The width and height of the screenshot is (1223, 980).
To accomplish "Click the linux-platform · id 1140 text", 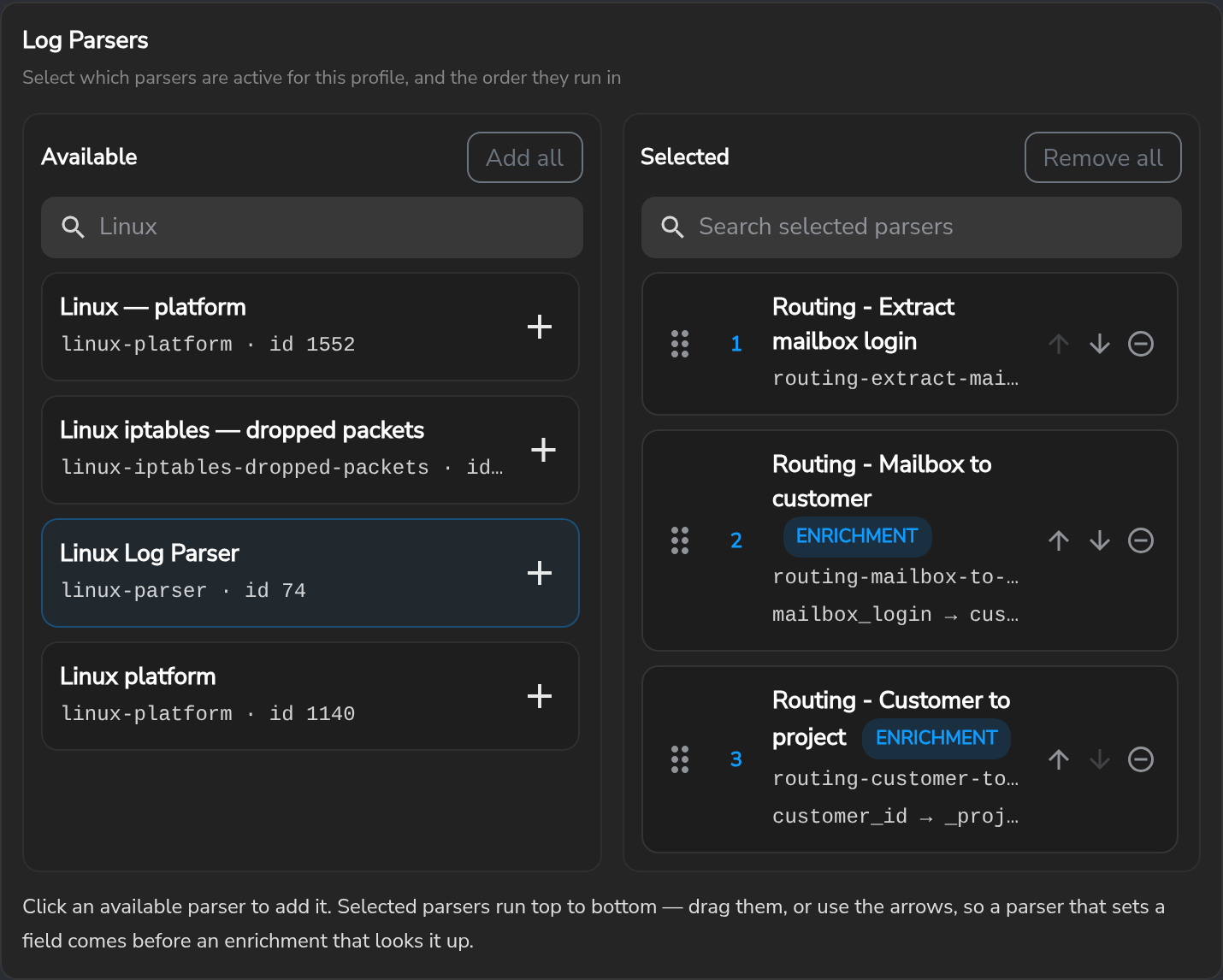I will point(208,714).
